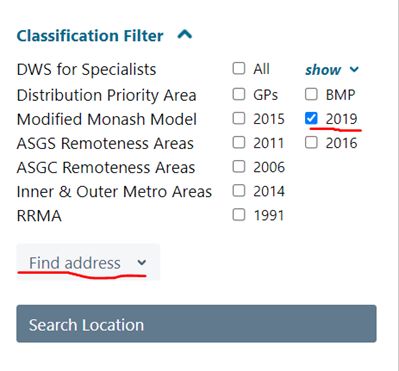Tick the ASGC Remoteness Areas 2006 checkbox
The height and width of the screenshot is (371, 399).
point(239,166)
